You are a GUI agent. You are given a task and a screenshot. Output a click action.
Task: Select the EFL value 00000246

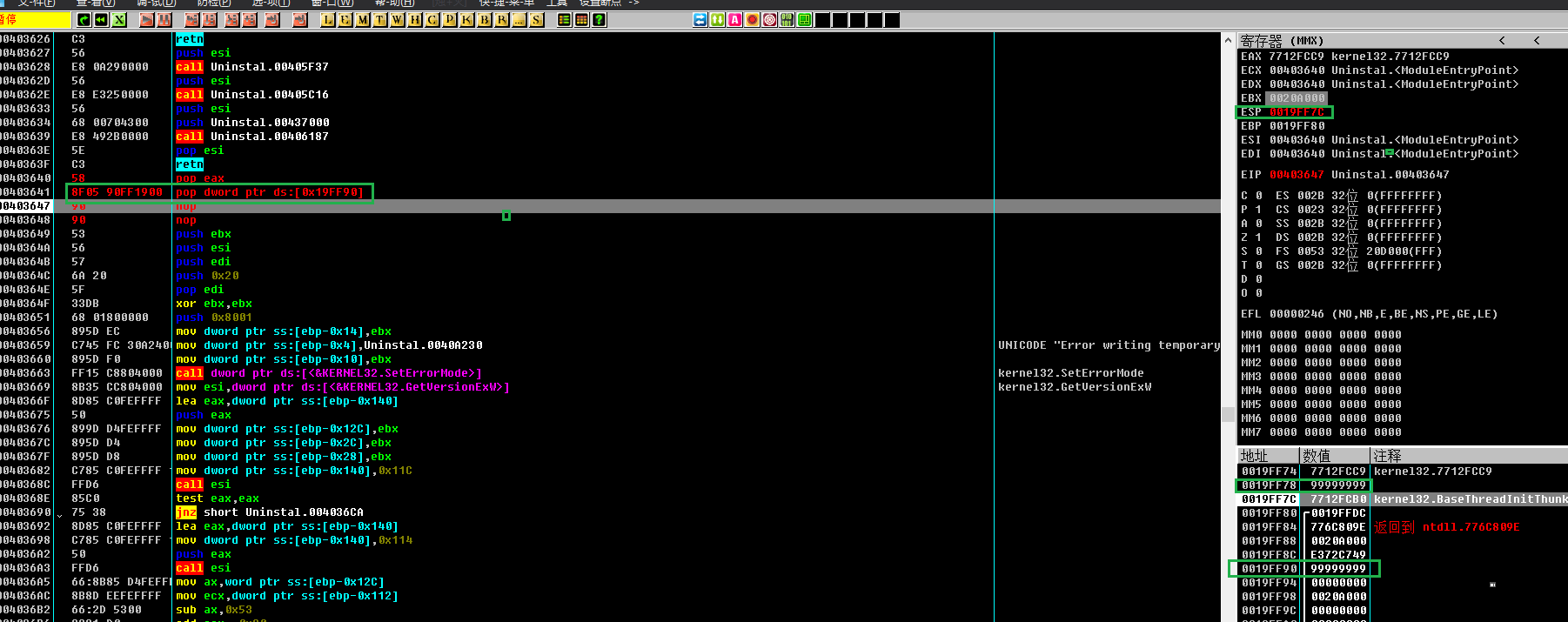click(1297, 314)
